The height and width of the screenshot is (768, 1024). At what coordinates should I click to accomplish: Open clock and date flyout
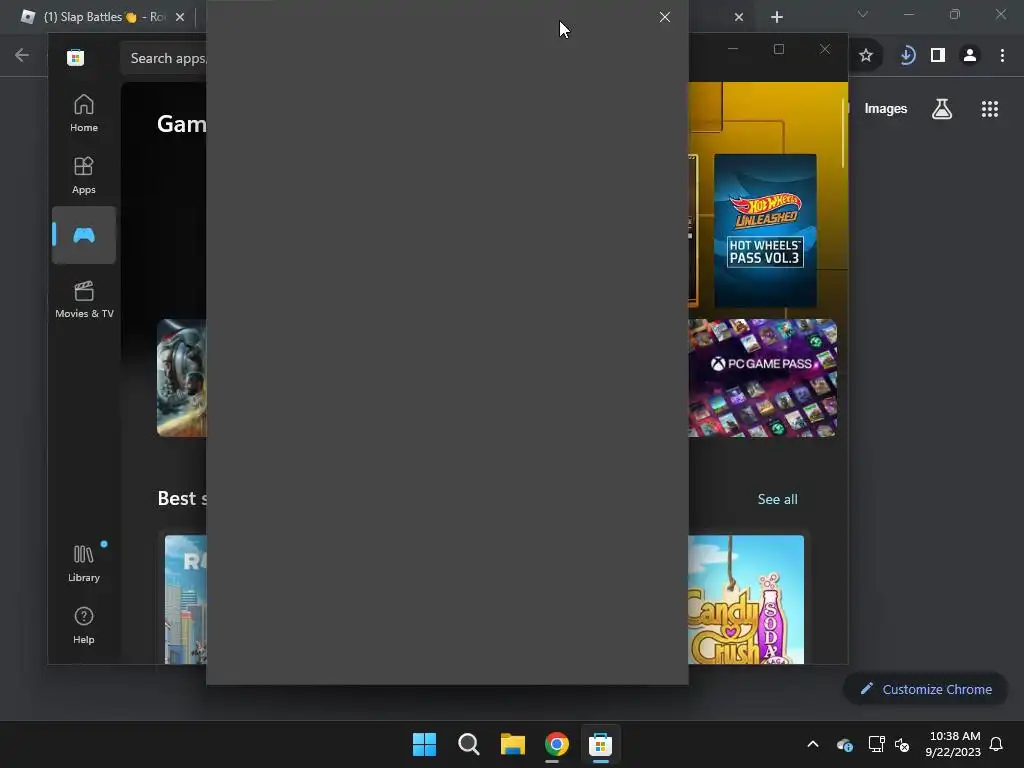tap(953, 744)
